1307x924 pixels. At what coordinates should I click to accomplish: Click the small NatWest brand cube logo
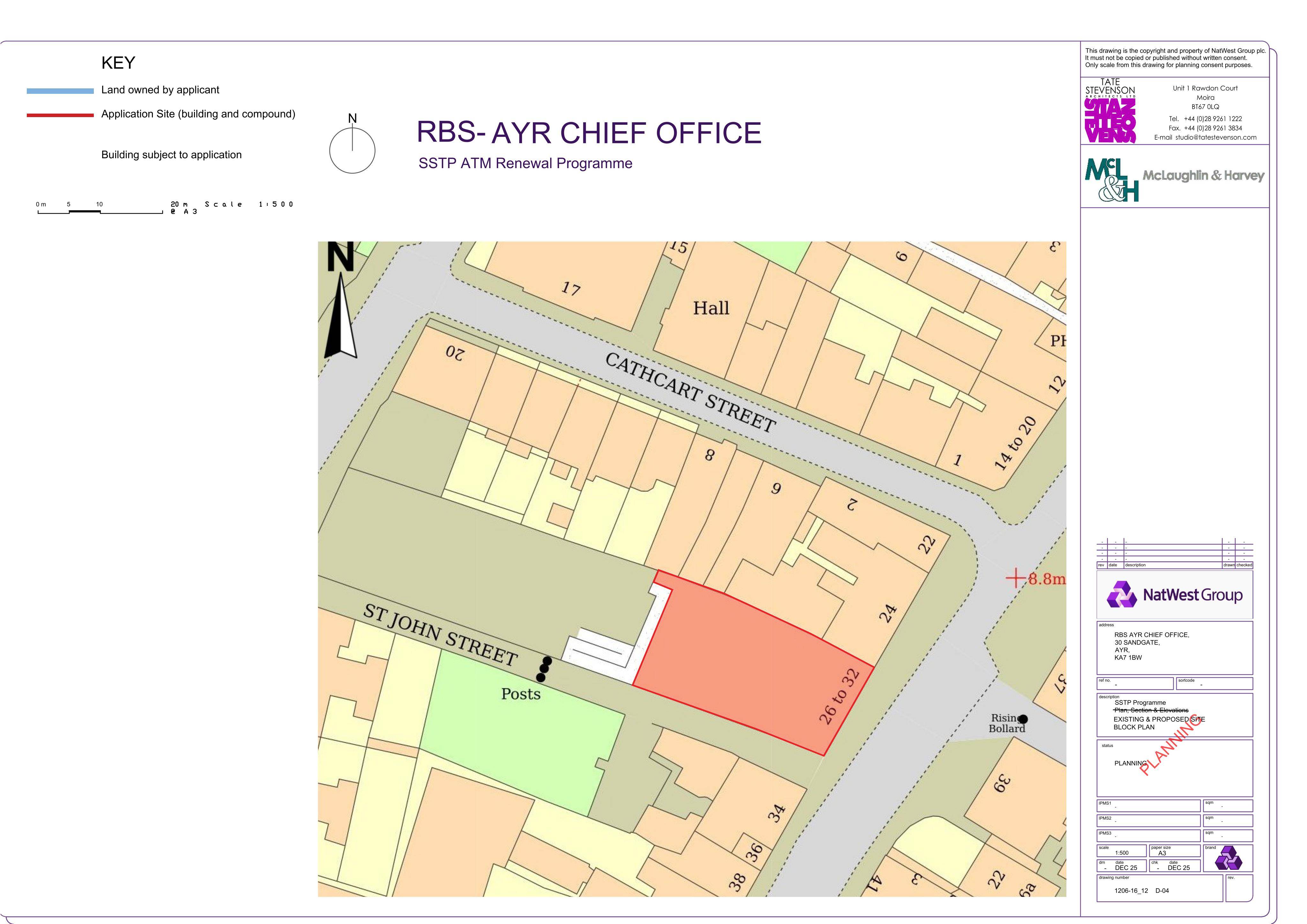pos(1229,858)
